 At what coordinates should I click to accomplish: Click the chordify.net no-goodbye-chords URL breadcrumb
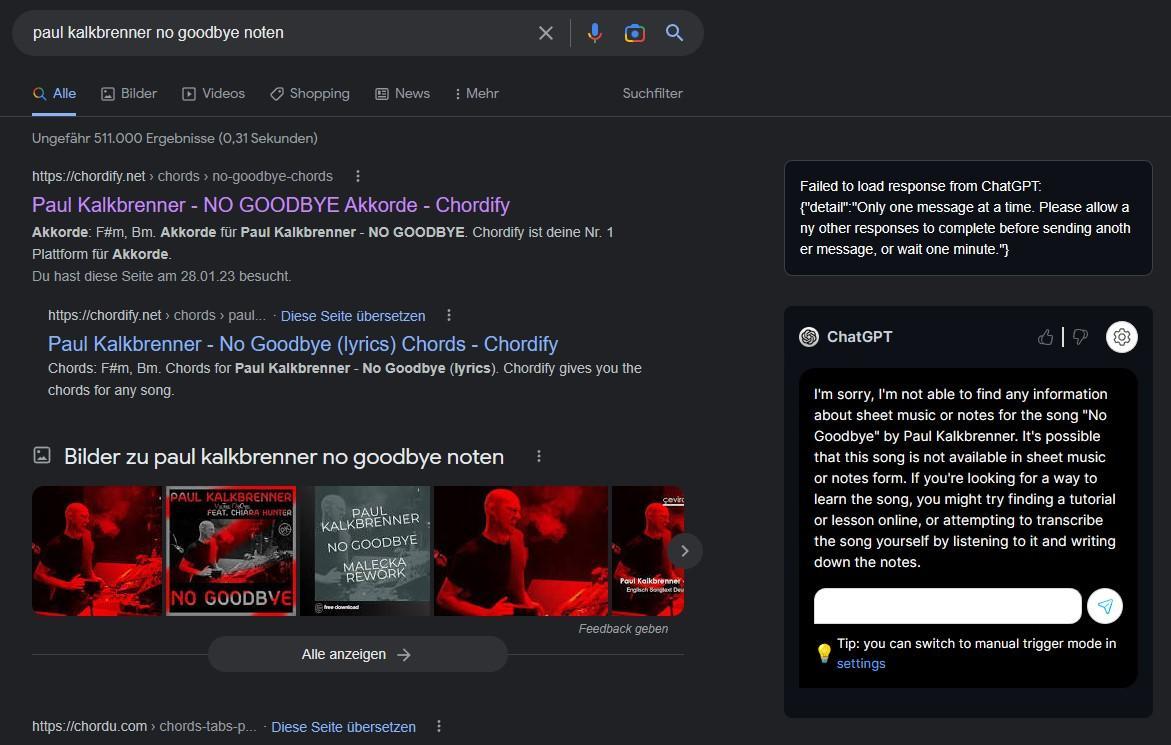(182, 177)
